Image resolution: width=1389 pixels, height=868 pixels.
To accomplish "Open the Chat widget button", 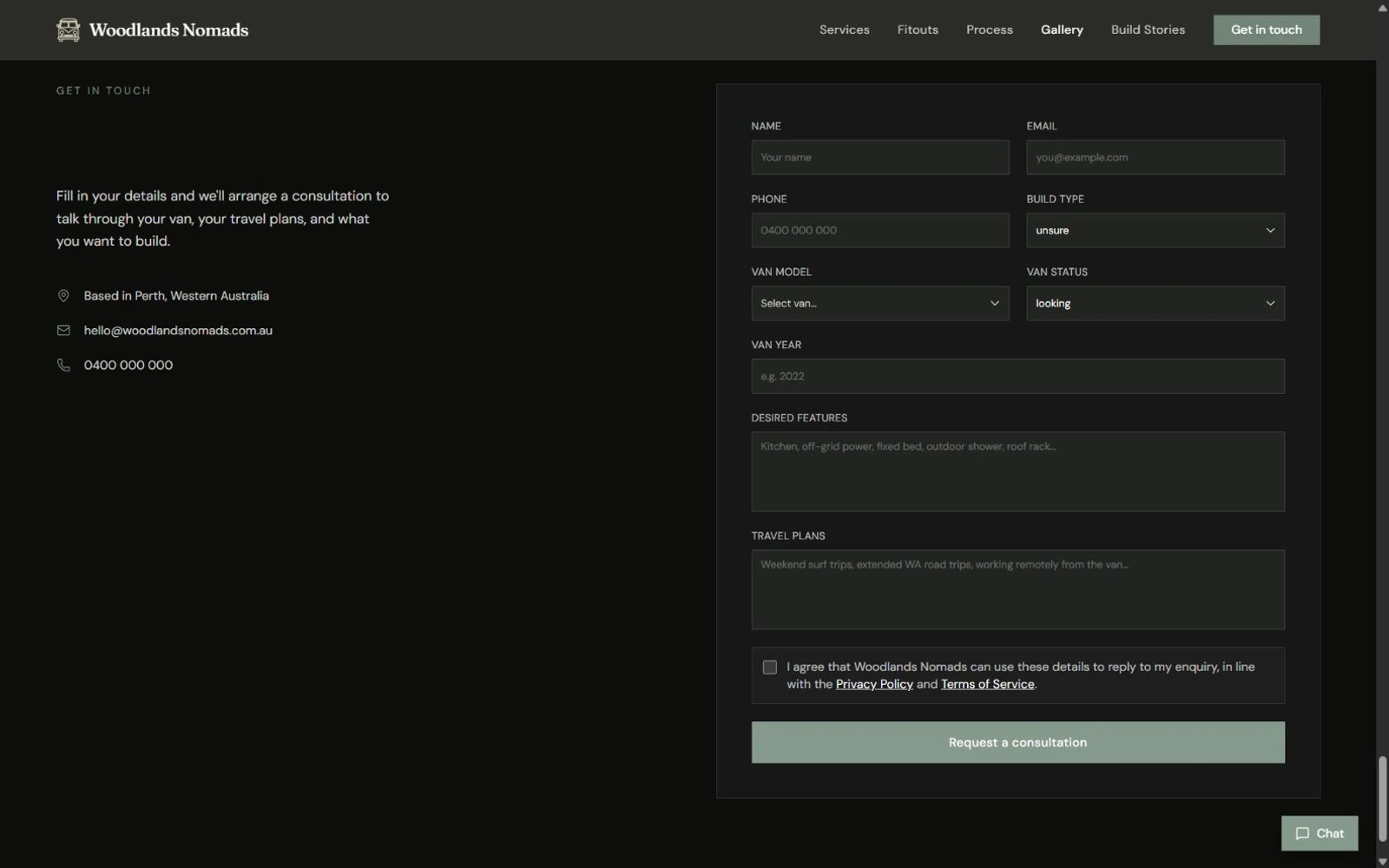I will (x=1319, y=833).
